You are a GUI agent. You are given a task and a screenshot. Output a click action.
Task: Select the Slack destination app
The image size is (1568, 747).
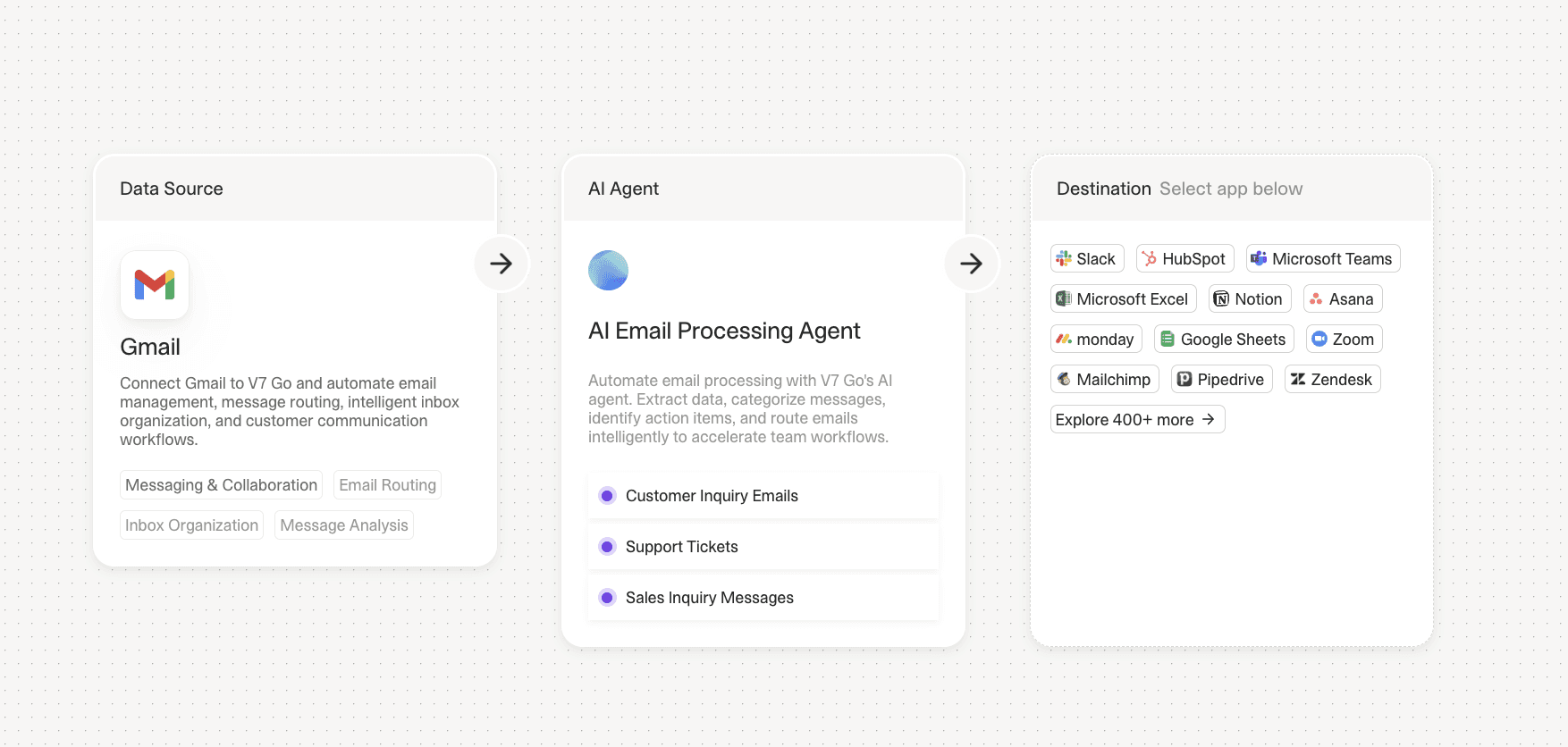(x=1087, y=258)
